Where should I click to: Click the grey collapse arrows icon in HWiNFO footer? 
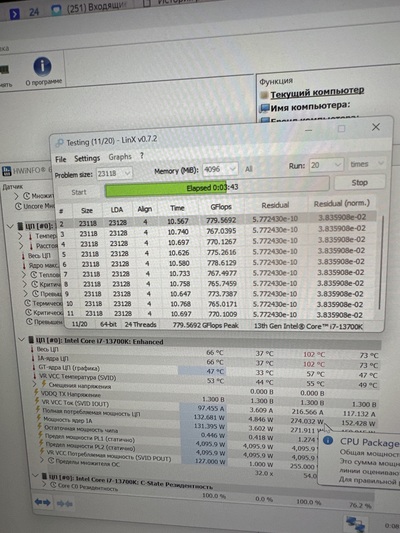65,503
